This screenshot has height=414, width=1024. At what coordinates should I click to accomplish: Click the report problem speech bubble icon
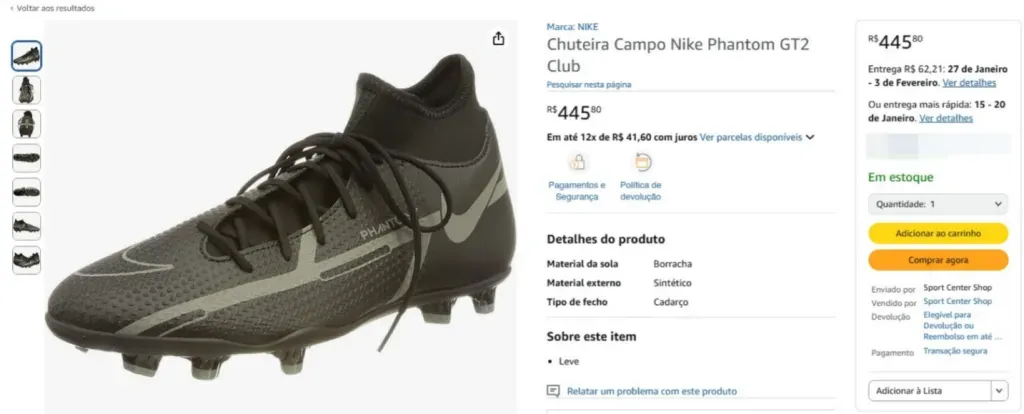point(553,391)
